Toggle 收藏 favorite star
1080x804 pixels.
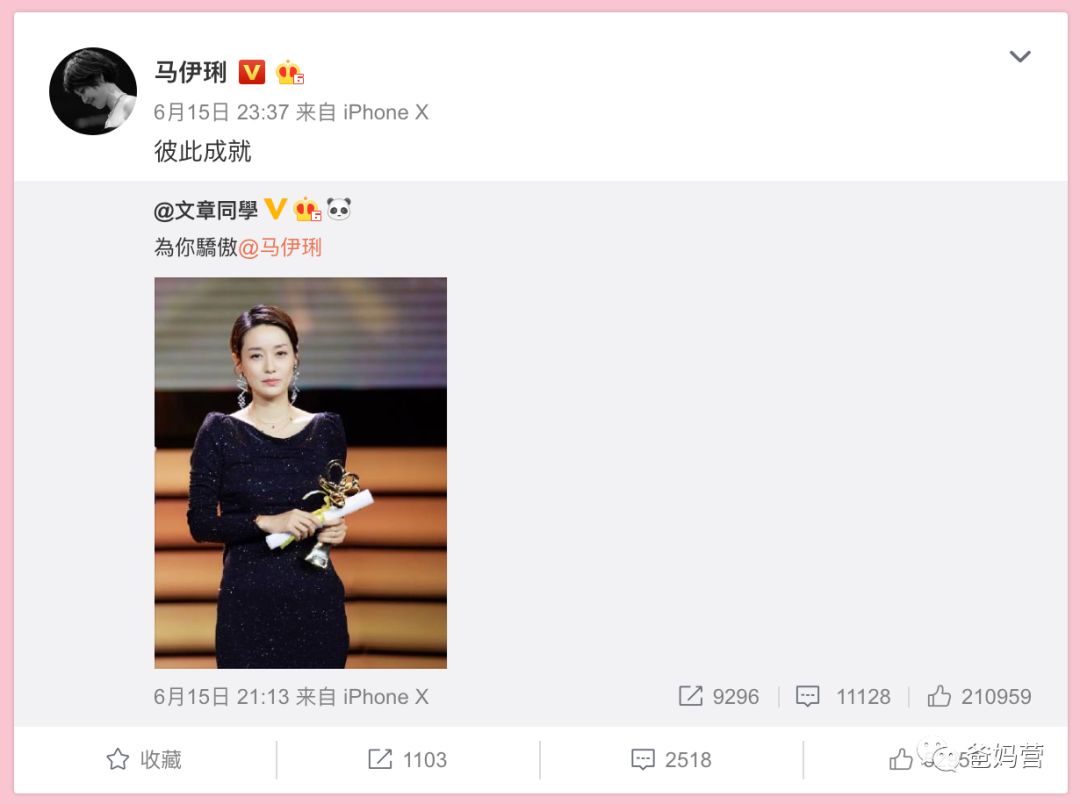144,759
